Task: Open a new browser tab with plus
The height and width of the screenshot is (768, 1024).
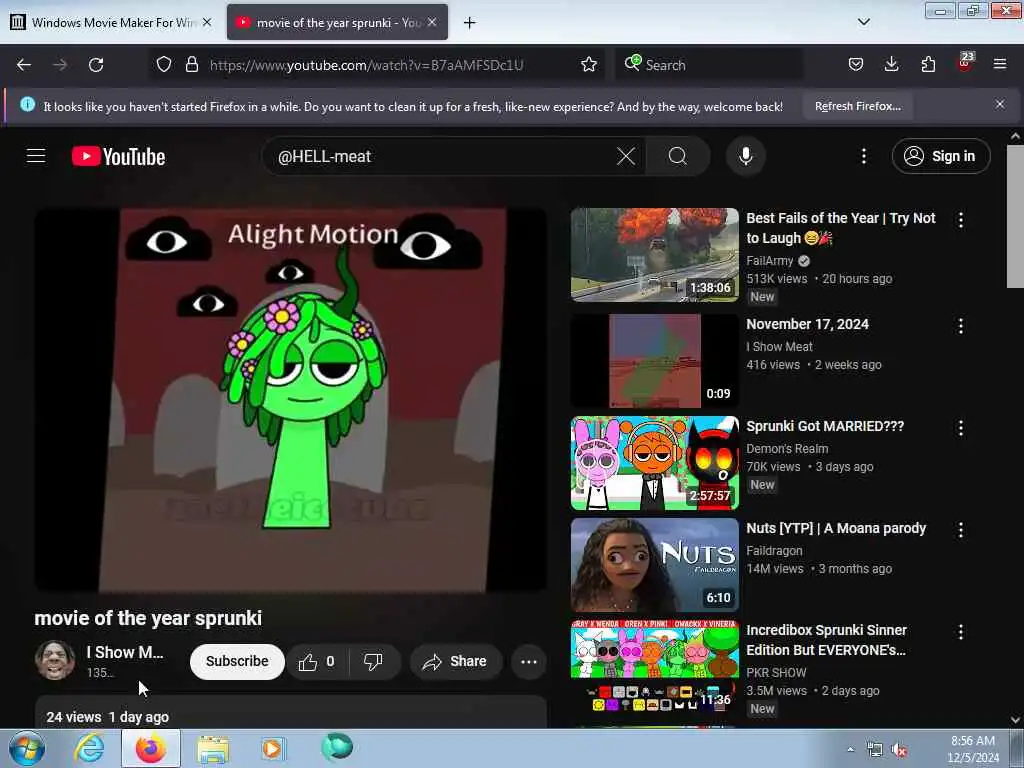Action: pyautogui.click(x=470, y=23)
